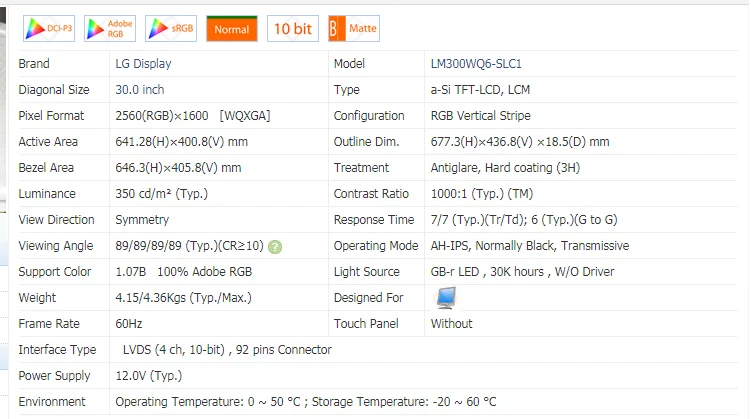Click the Interface Type label

57,350
